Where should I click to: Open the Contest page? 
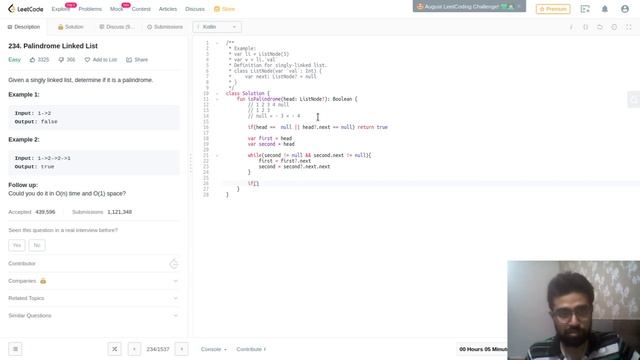click(141, 9)
